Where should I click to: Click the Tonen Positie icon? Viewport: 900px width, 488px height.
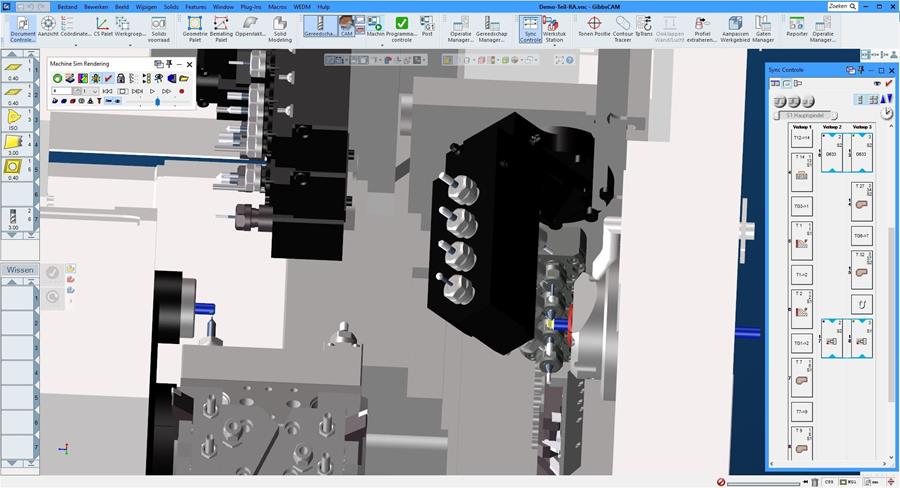point(594,27)
